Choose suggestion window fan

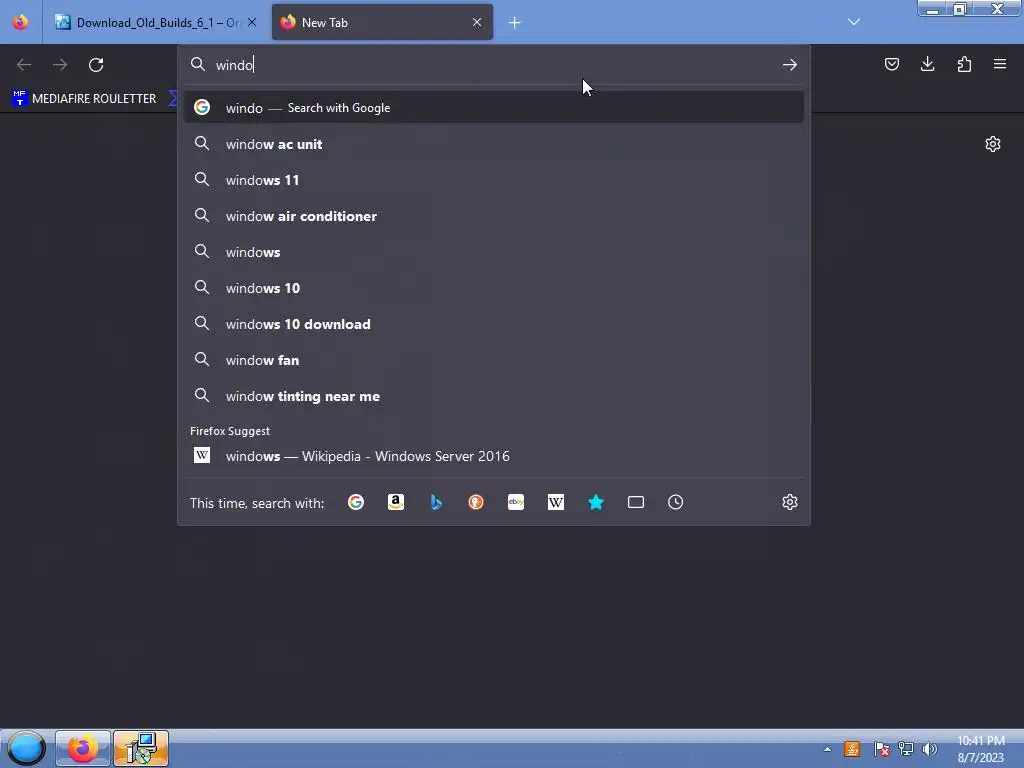tap(494, 360)
